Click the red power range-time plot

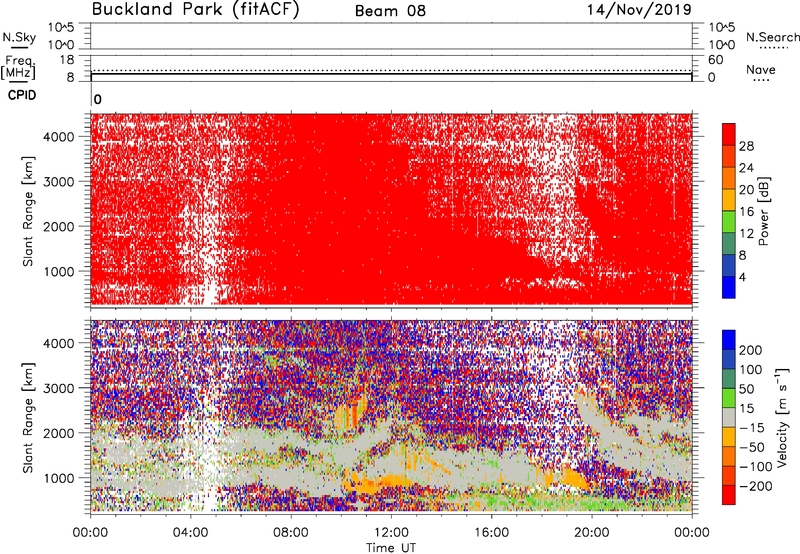click(x=391, y=210)
